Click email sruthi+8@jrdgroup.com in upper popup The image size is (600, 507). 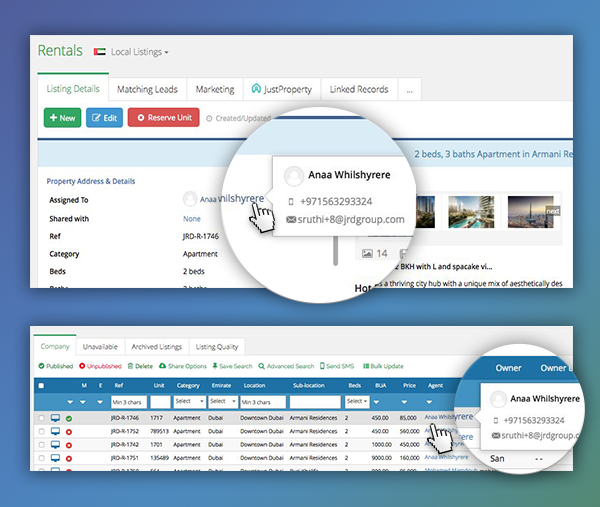[351, 220]
